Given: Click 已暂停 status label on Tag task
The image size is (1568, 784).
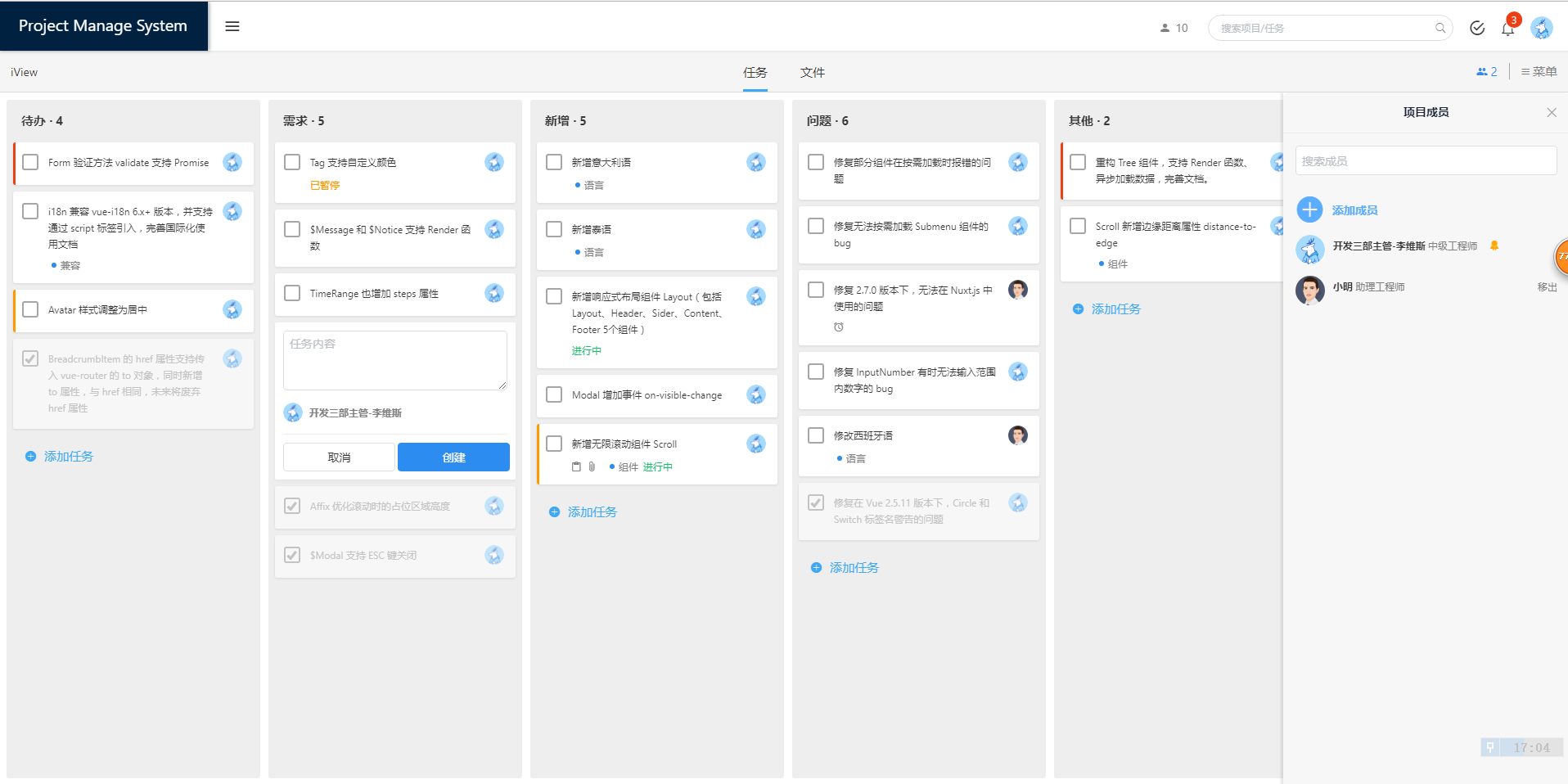Looking at the screenshot, I should (325, 186).
